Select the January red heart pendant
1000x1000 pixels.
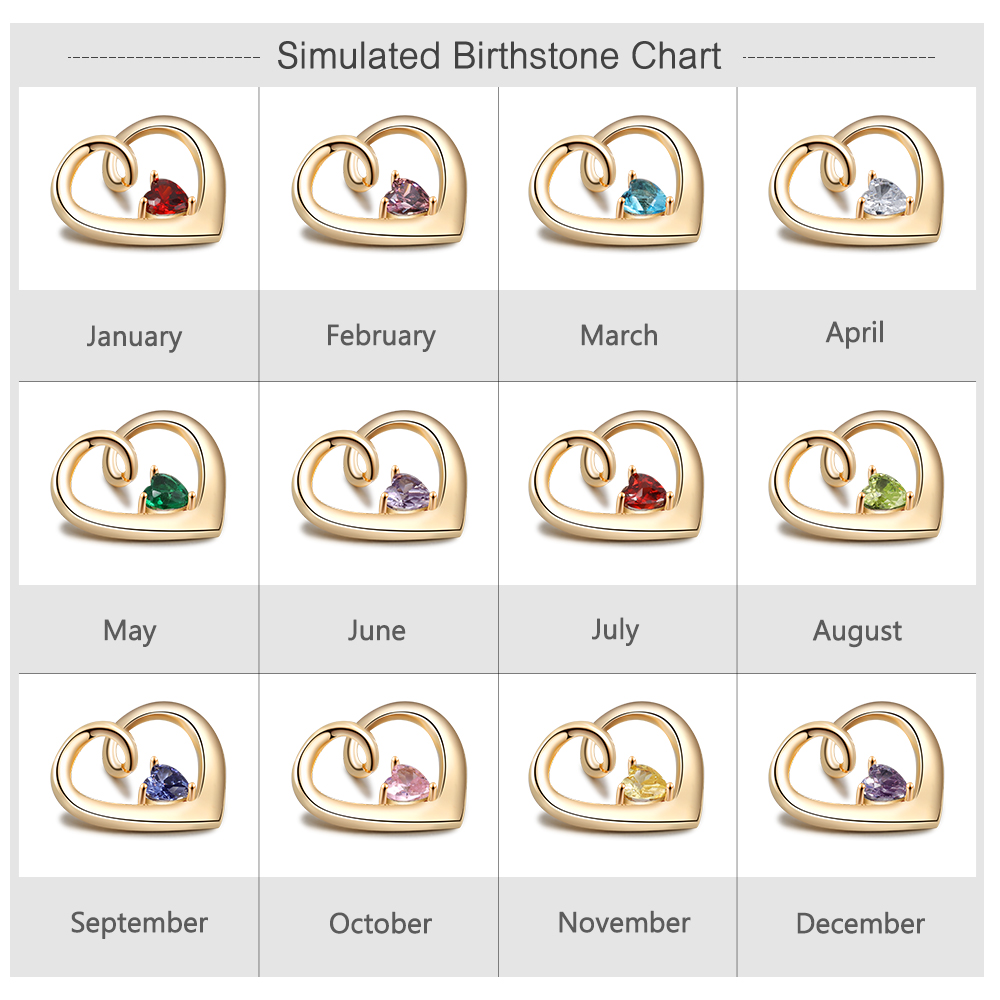(138, 180)
